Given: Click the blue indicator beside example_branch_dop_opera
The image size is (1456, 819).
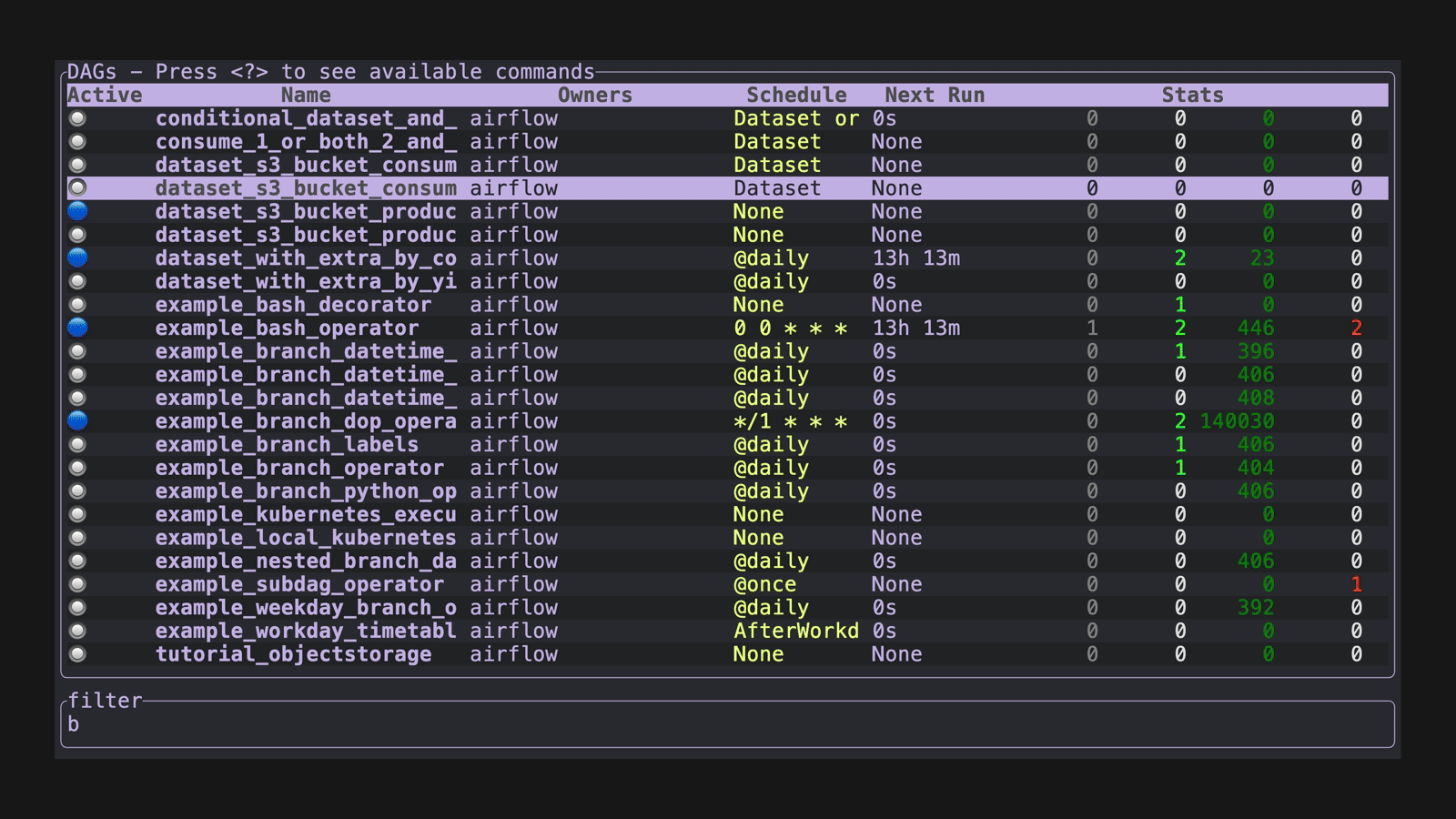Looking at the screenshot, I should (77, 420).
